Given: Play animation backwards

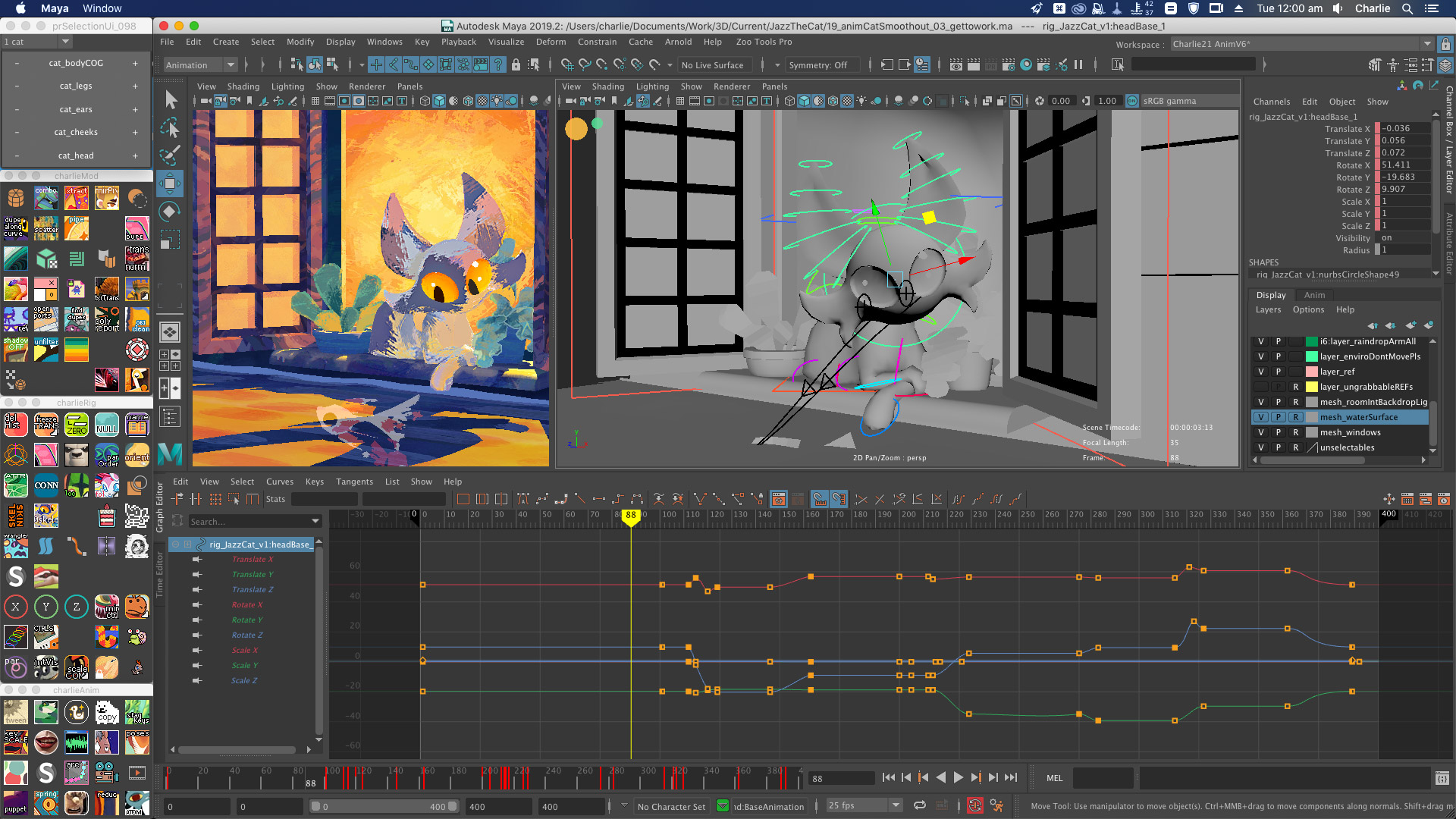Looking at the screenshot, I should coord(941,777).
